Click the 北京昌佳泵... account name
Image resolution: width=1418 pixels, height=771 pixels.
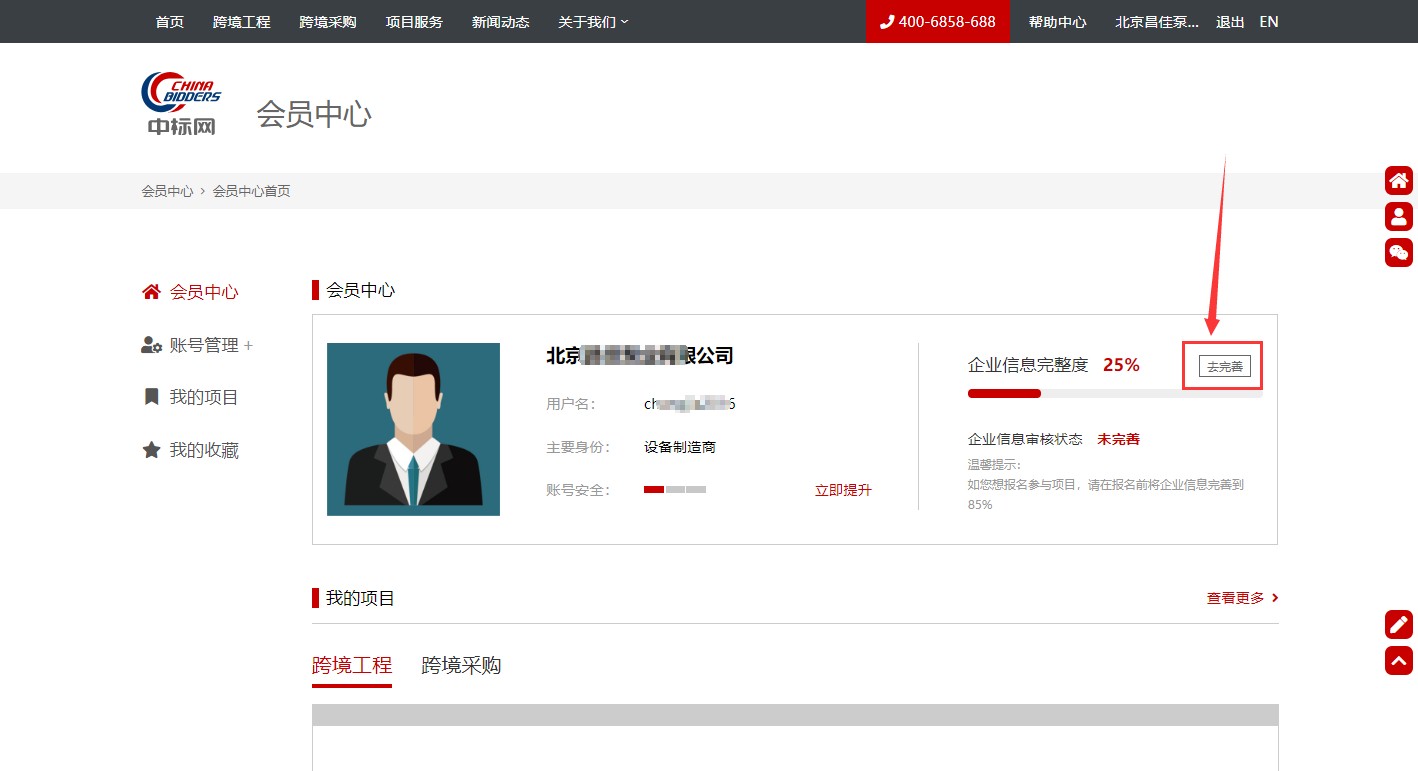1157,22
